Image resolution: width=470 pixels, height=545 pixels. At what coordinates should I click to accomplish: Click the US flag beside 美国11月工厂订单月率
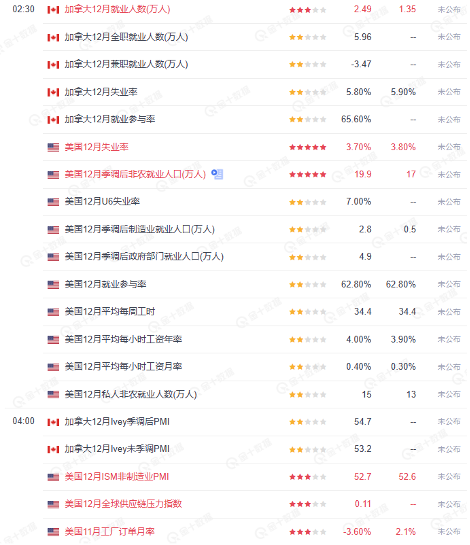[53, 532]
